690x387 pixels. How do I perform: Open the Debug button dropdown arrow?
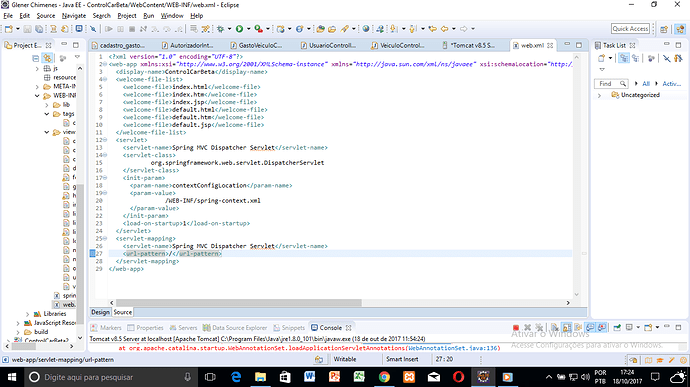click(229, 29)
